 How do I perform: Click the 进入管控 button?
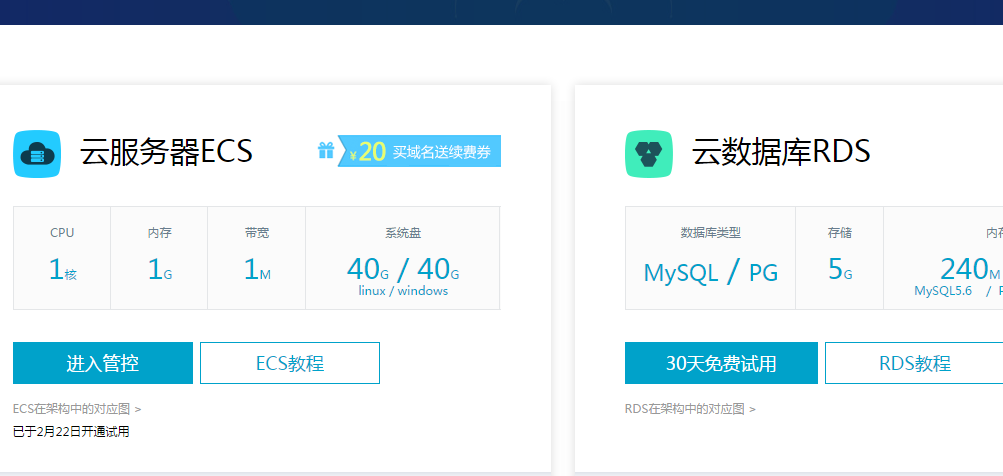point(103,363)
